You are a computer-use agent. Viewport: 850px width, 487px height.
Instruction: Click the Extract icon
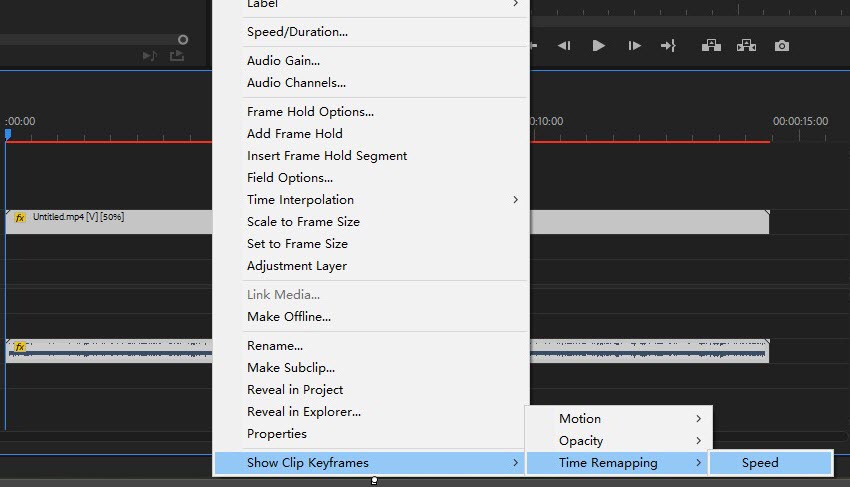pyautogui.click(x=746, y=46)
